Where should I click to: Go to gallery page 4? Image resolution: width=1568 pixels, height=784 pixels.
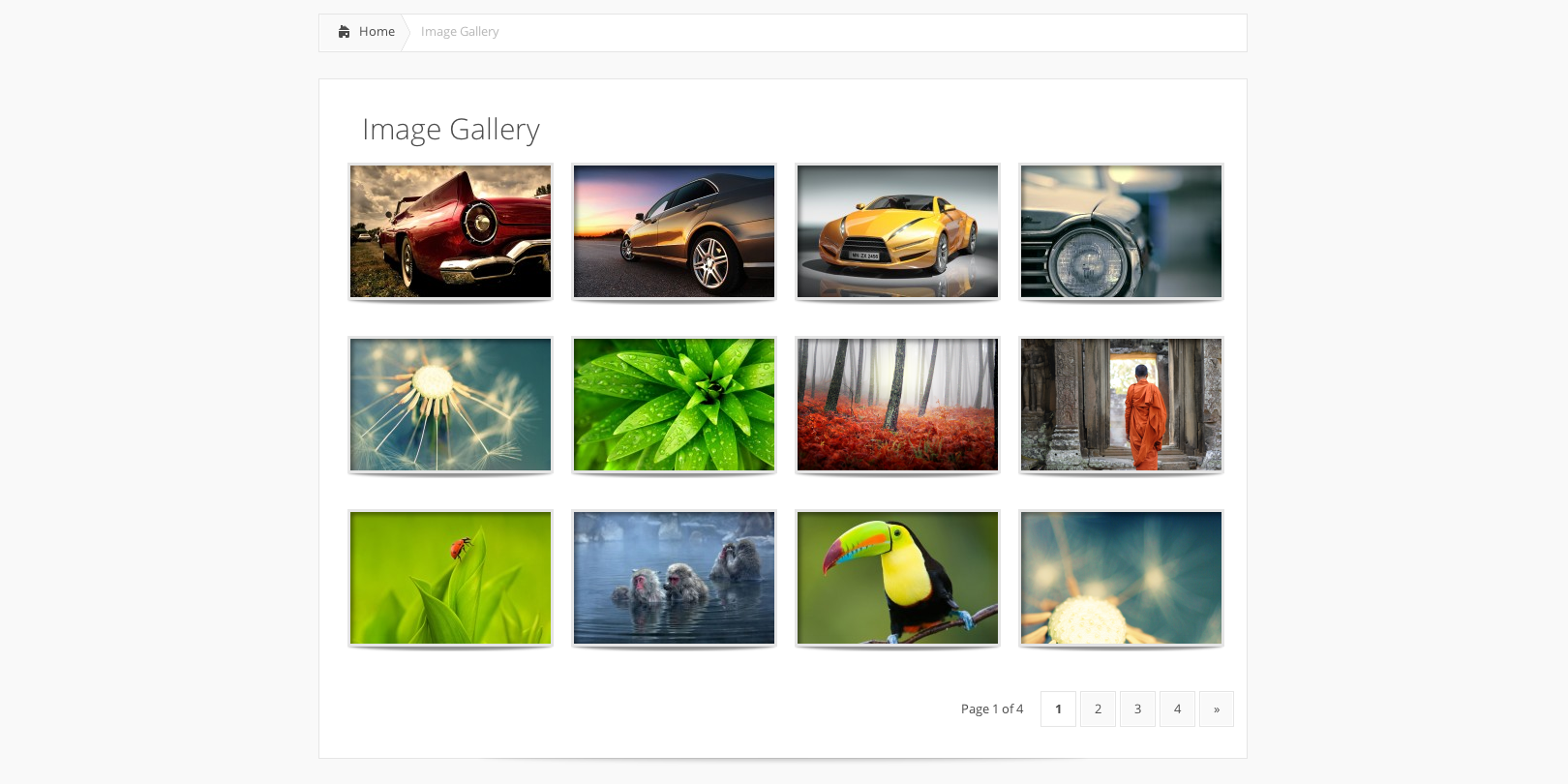coord(1177,709)
